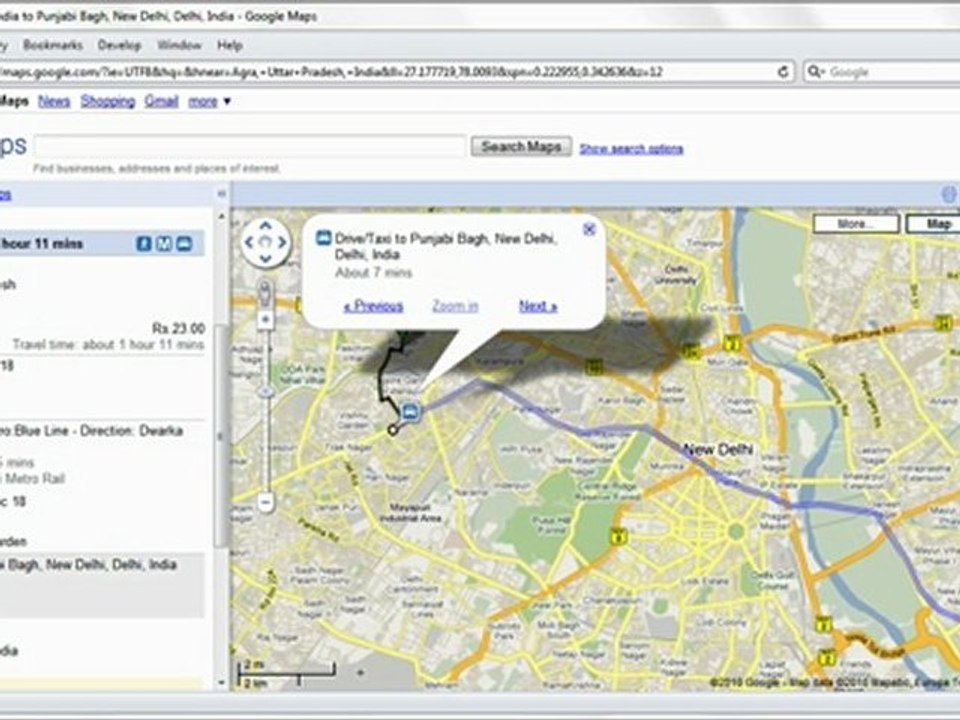Pan the map left

pos(249,242)
